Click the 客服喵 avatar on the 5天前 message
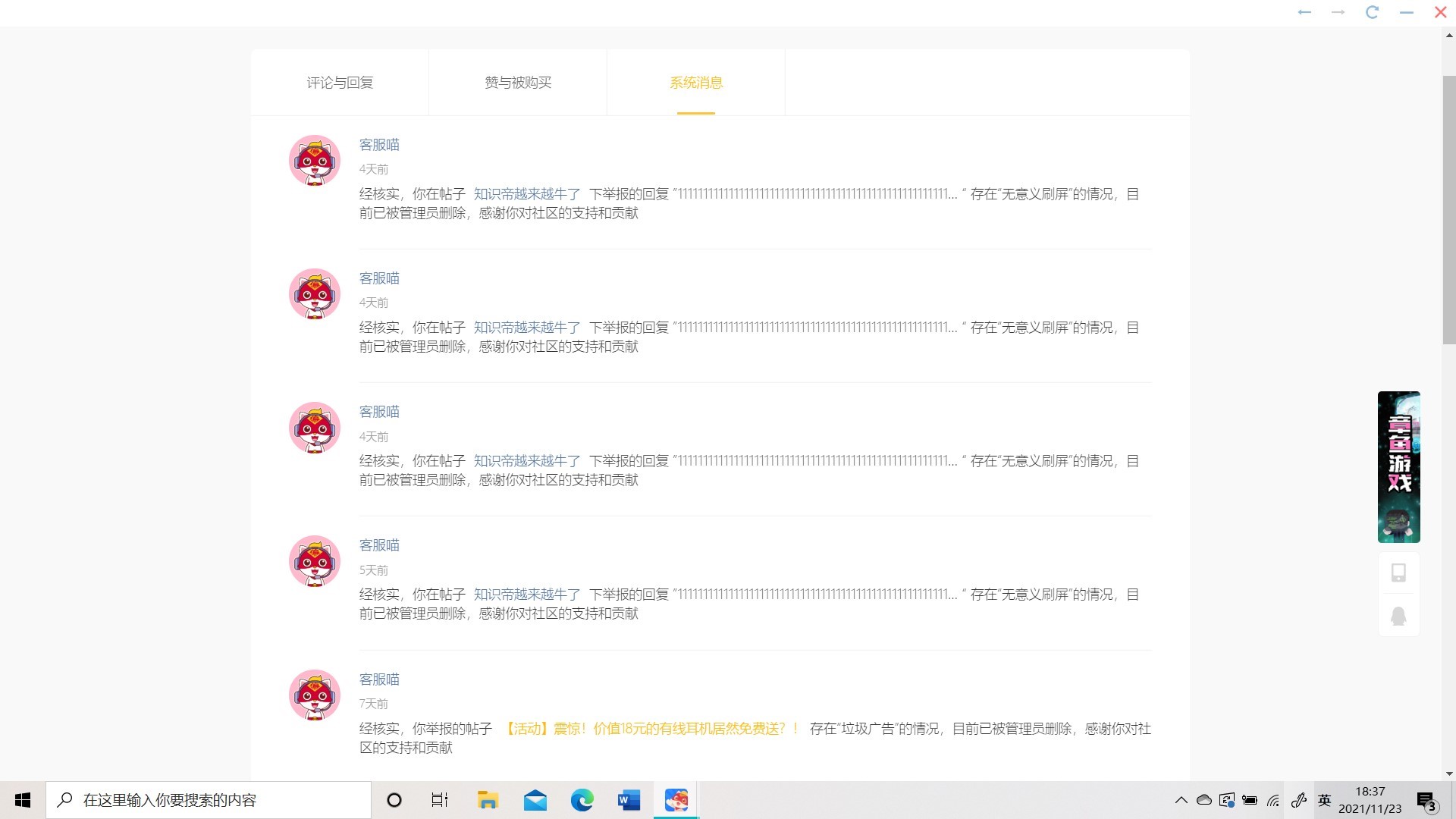 click(x=315, y=561)
